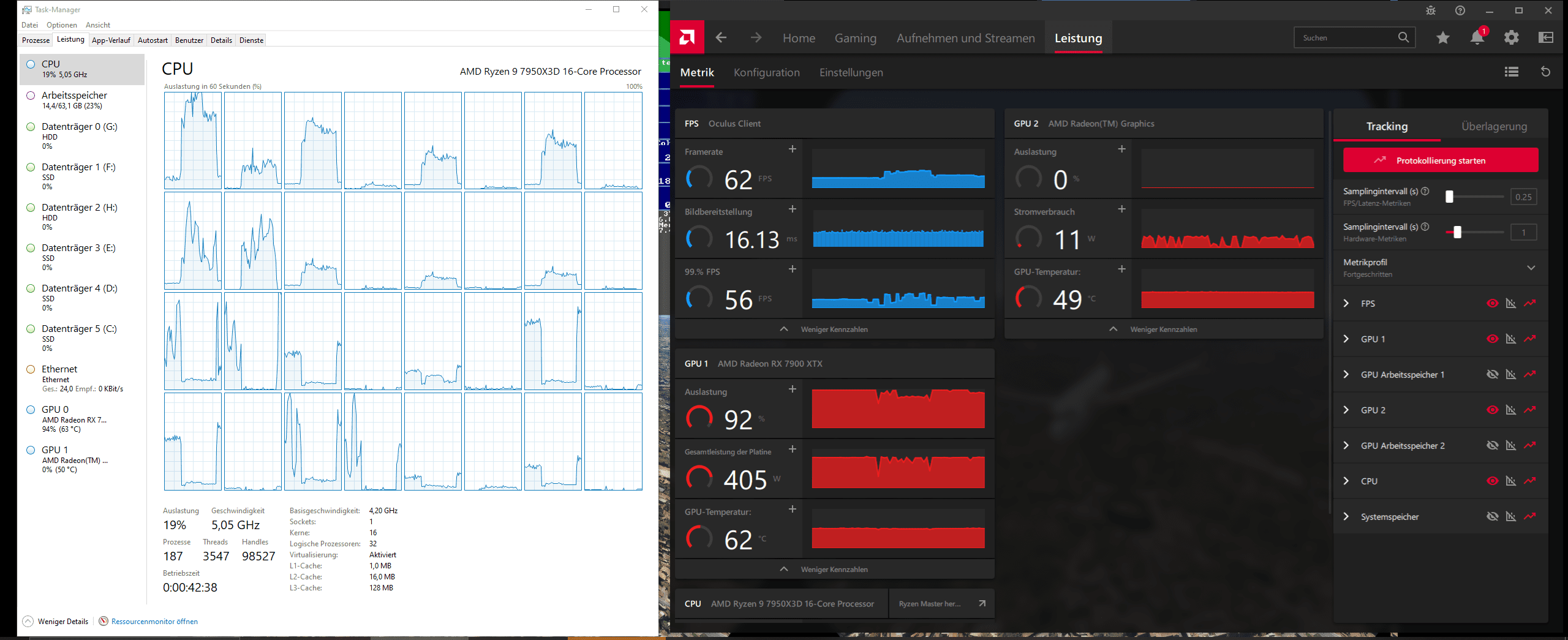Expand the GPU Arbeitsspeicher 1 chevron
Image resolution: width=1568 pixels, height=640 pixels.
pyautogui.click(x=1346, y=374)
